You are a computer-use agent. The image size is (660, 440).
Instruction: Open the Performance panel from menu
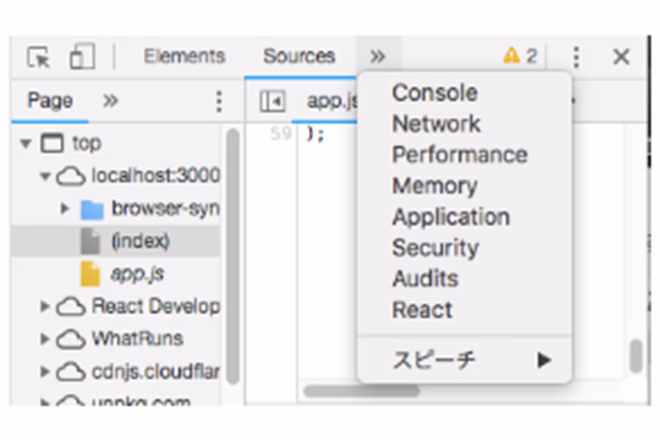459,155
